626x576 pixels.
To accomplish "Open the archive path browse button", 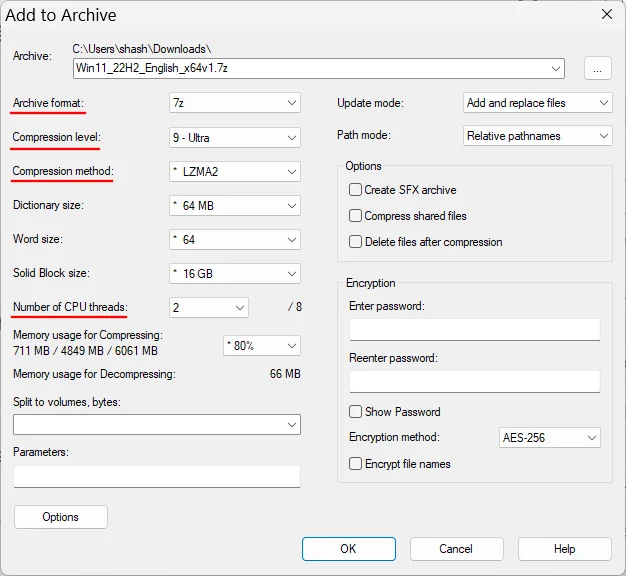I will pos(597,69).
